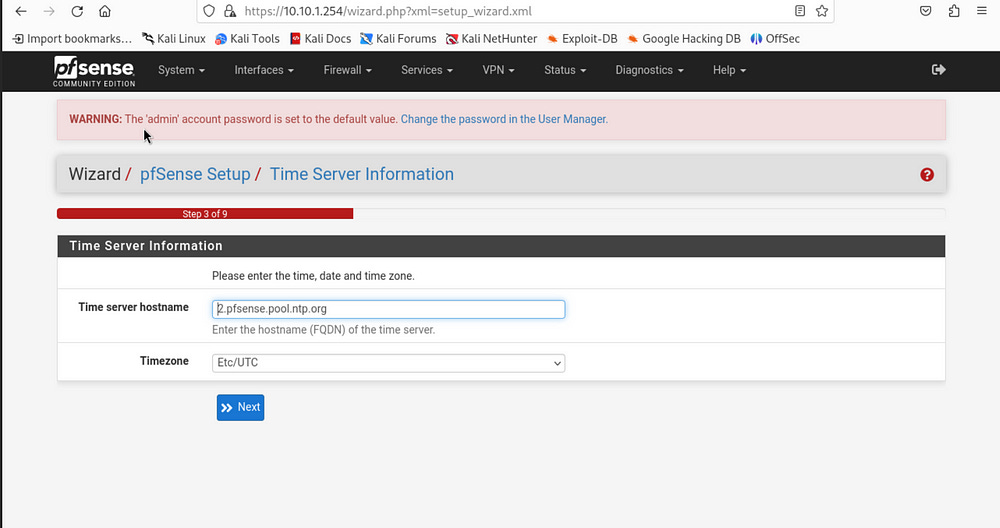Image resolution: width=1000 pixels, height=528 pixels.
Task: Open the Kali NetHunter bookmark
Action: [491, 39]
